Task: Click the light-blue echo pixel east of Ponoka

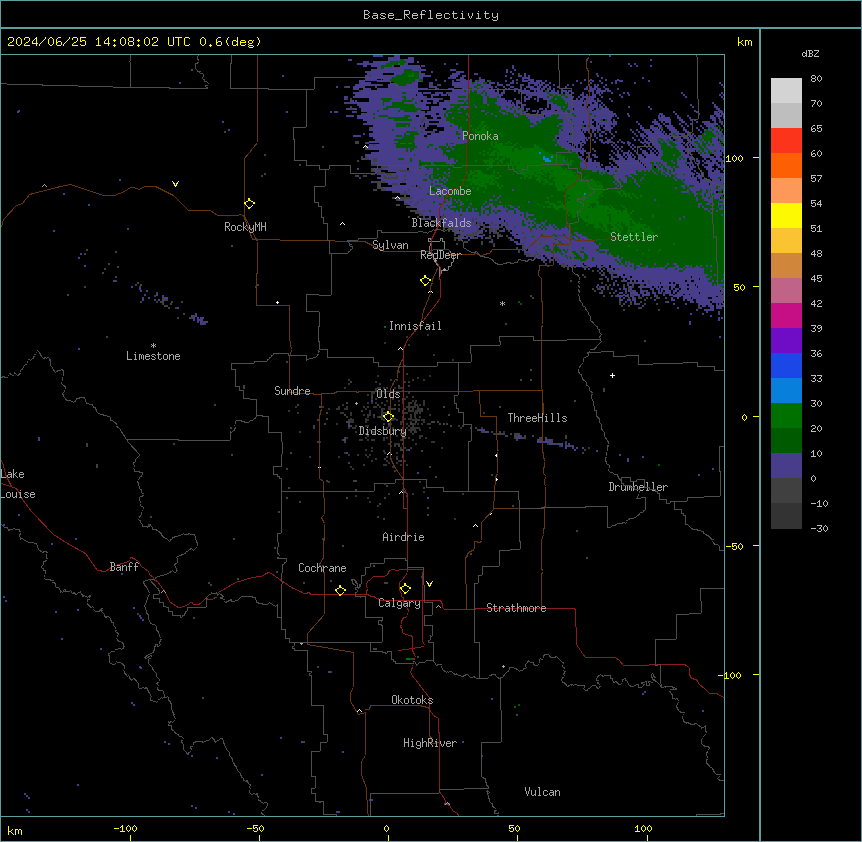Action: pos(547,159)
